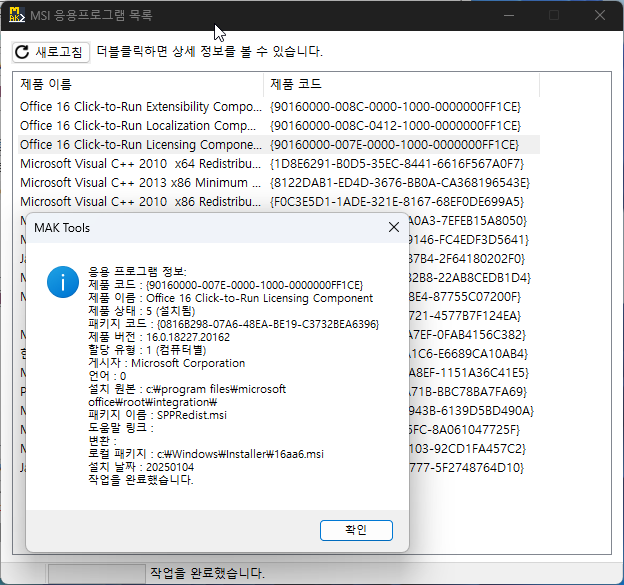Select Office 16 Click-to-Run Licensing row
This screenshot has width=624, height=585.
tap(279, 144)
